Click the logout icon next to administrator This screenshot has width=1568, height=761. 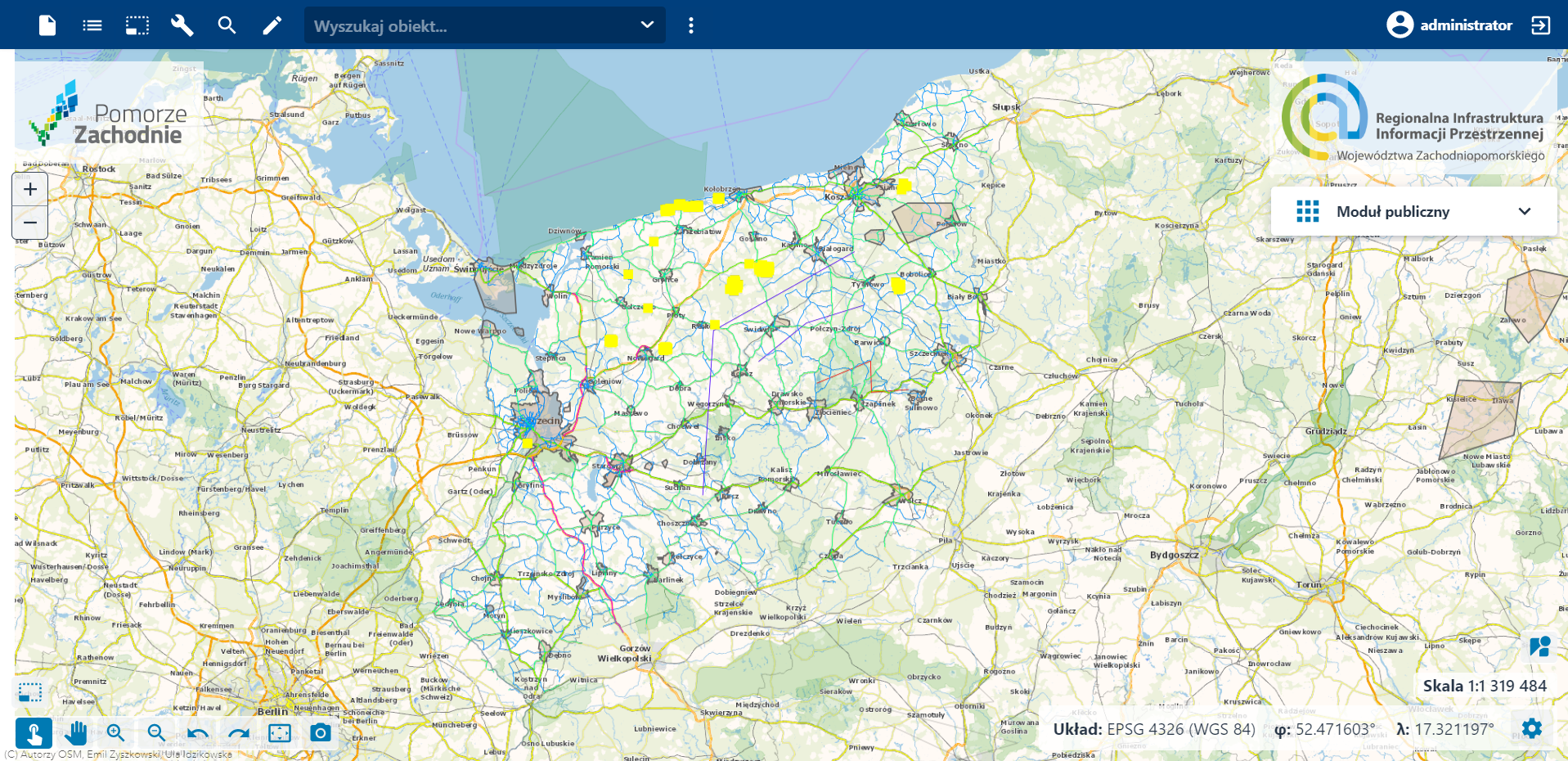[x=1540, y=25]
